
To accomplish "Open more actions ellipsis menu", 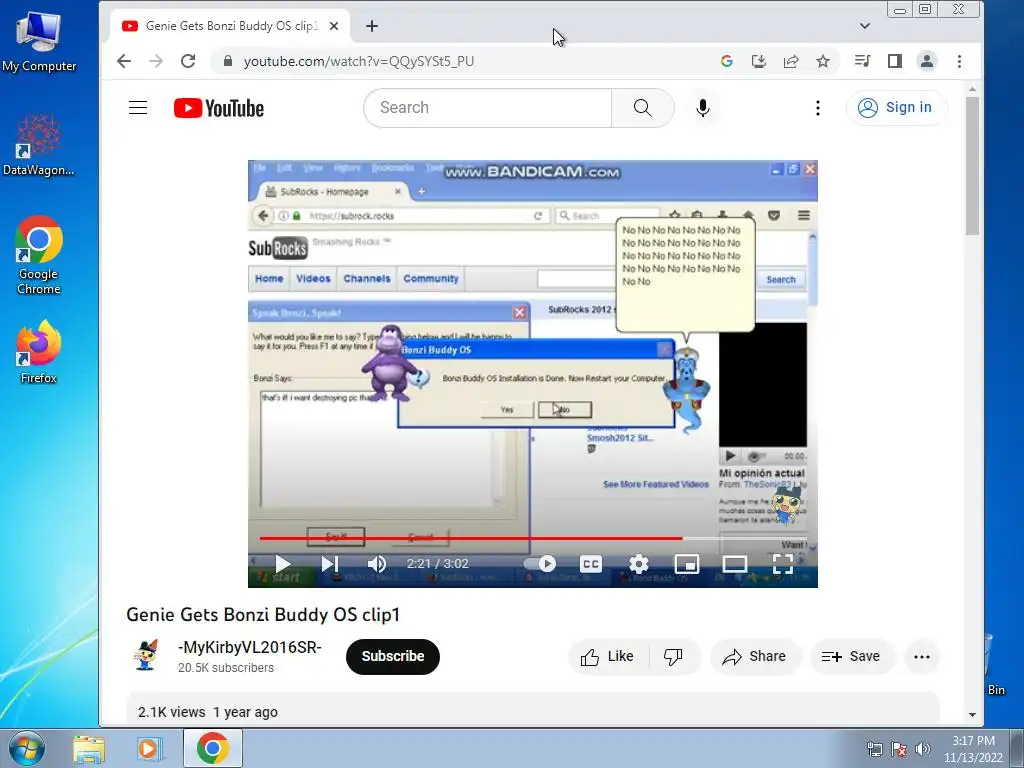I will coord(921,657).
